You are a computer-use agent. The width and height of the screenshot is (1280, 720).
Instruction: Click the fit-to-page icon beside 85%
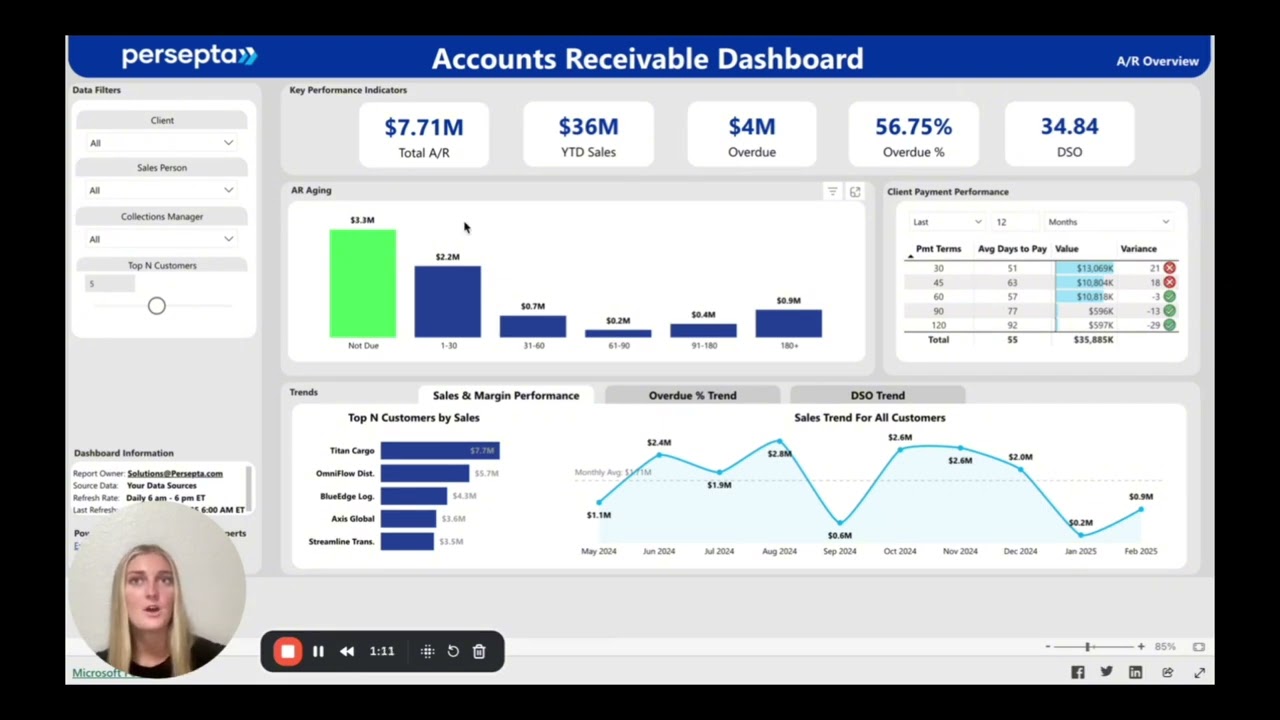pos(1199,647)
